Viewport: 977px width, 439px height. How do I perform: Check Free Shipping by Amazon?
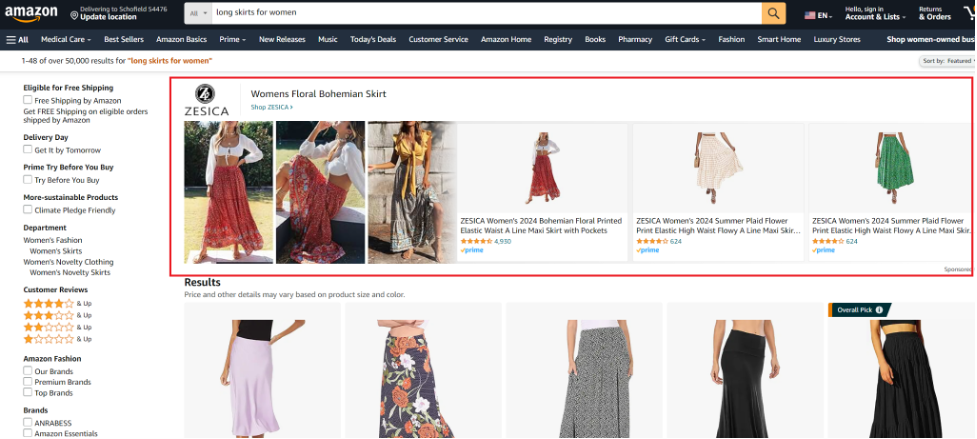coord(27,100)
